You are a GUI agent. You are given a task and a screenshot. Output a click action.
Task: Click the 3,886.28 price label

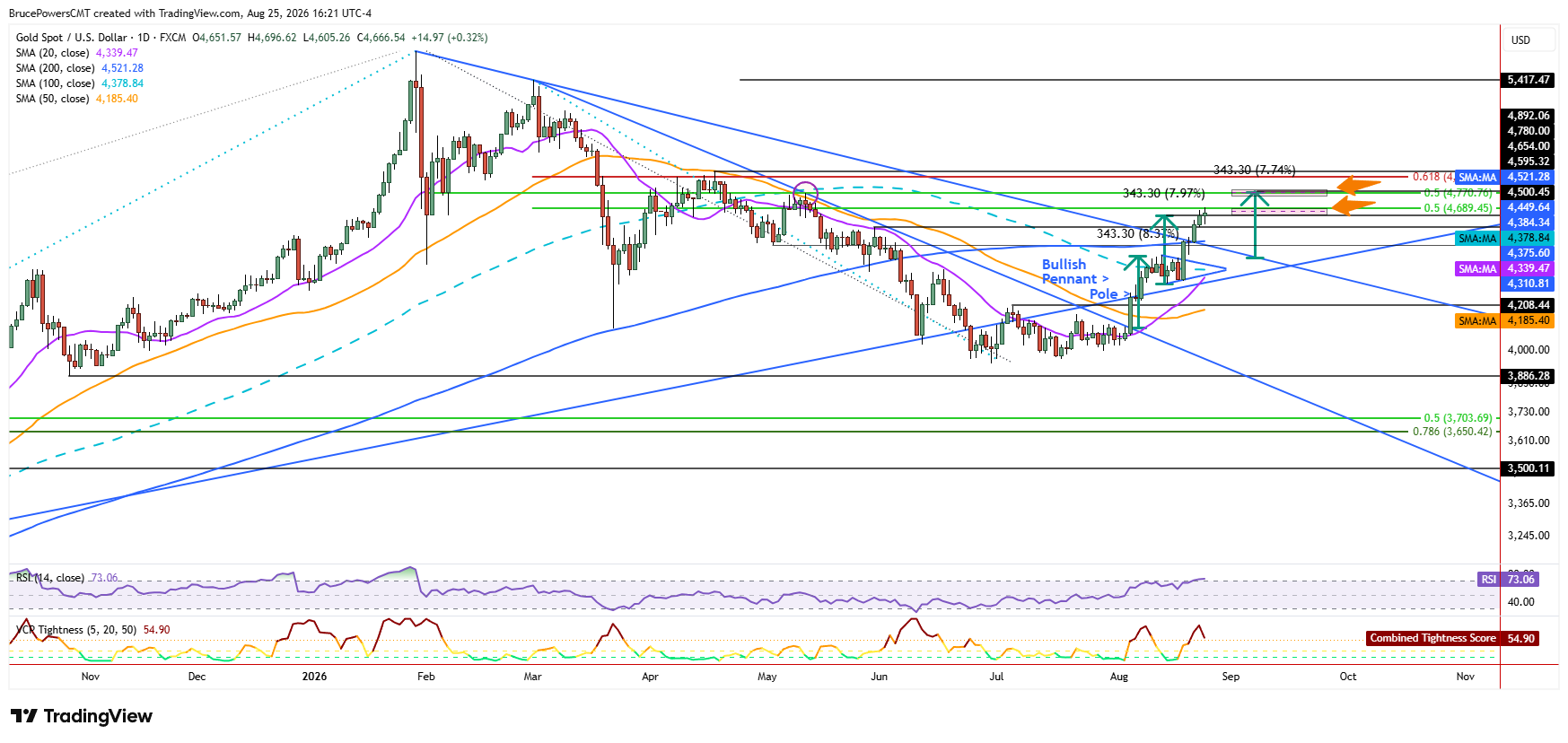click(x=1529, y=376)
